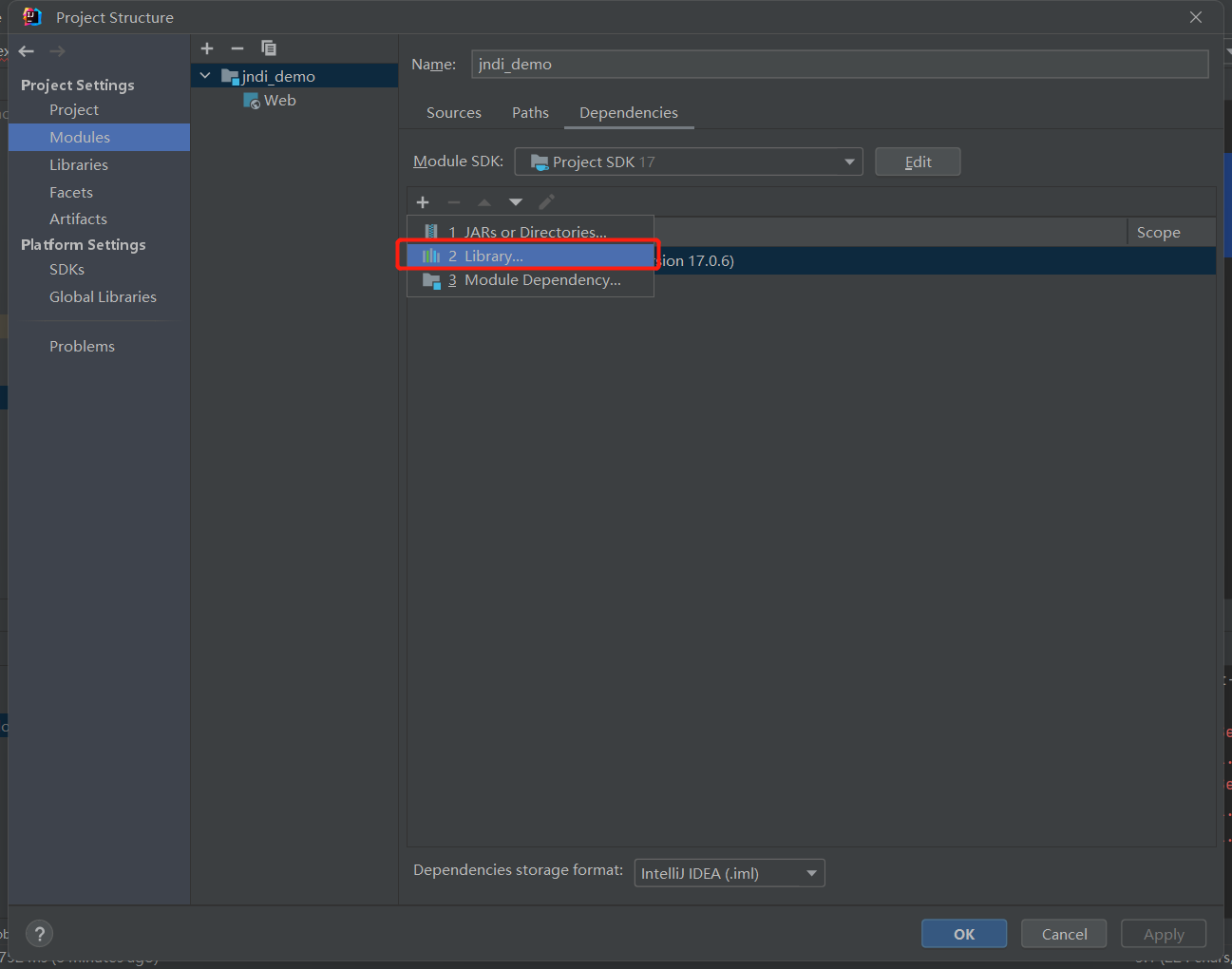Switch to the Sources tab
The width and height of the screenshot is (1232, 969).
(454, 112)
